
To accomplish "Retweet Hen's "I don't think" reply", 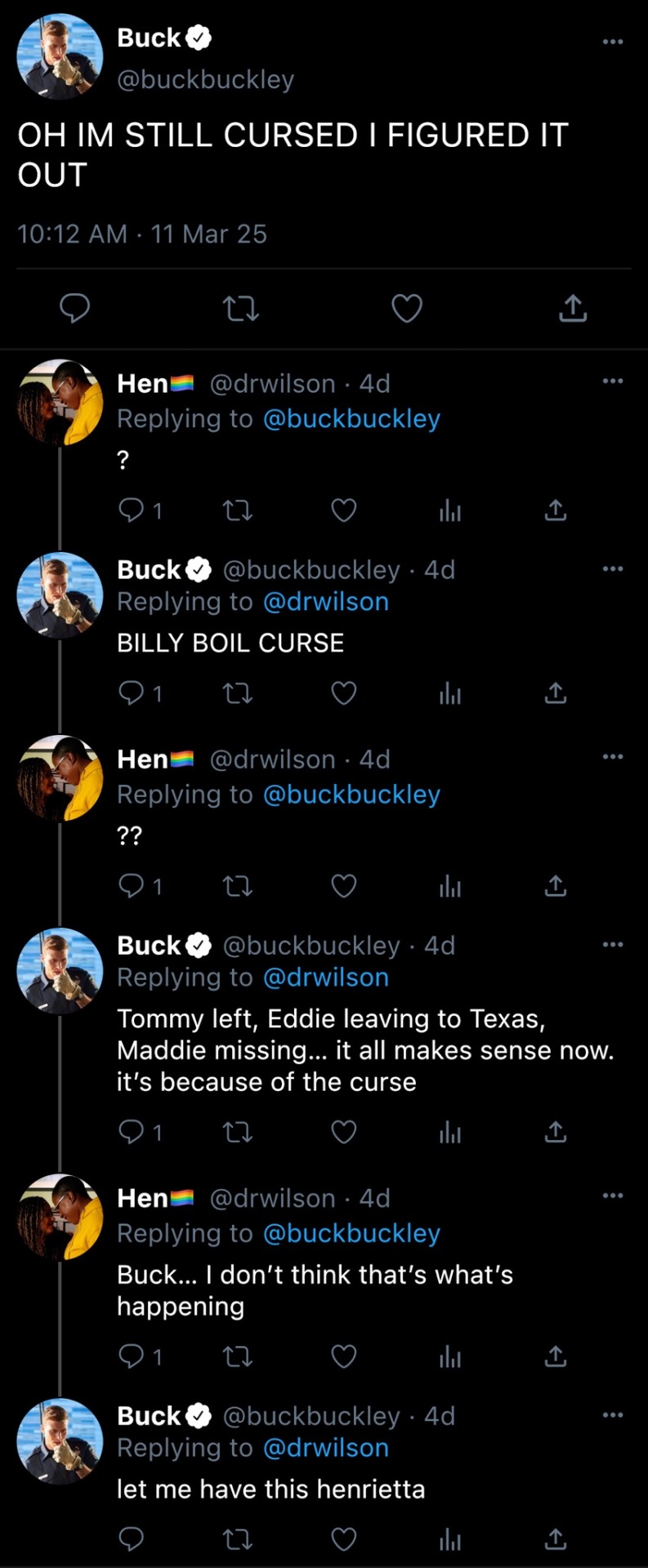I will click(x=238, y=1356).
